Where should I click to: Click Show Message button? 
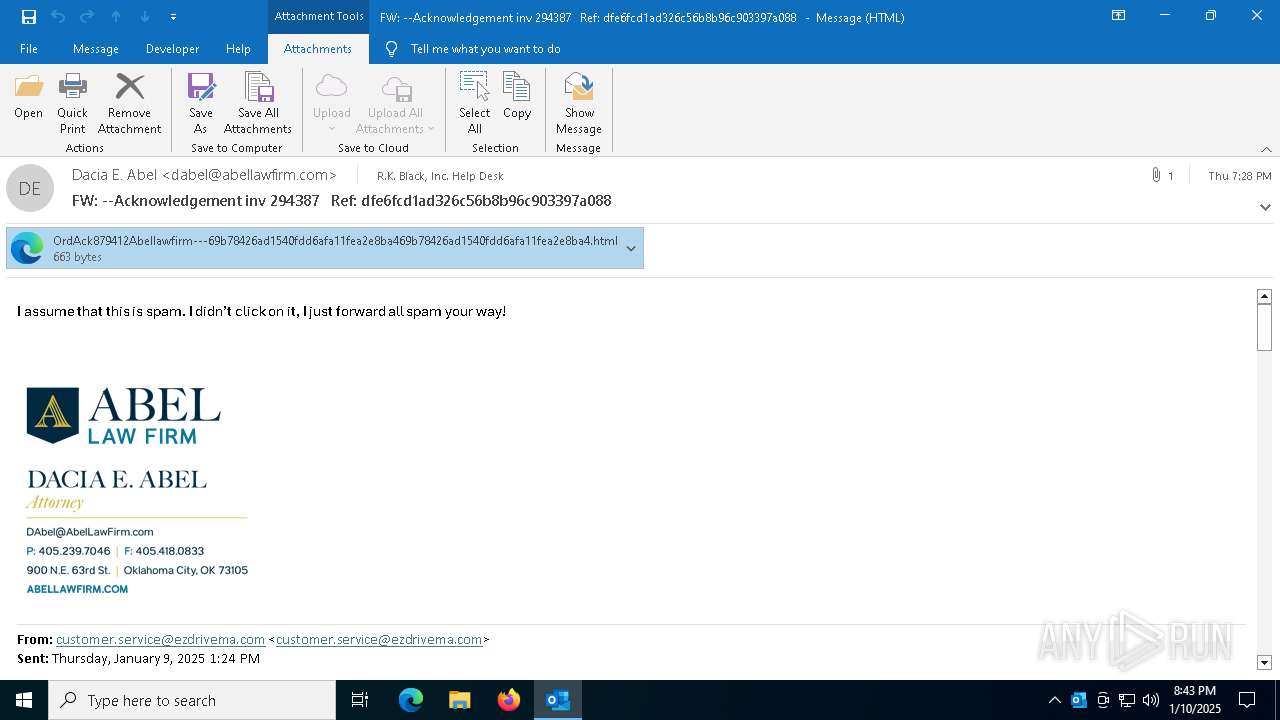579,102
